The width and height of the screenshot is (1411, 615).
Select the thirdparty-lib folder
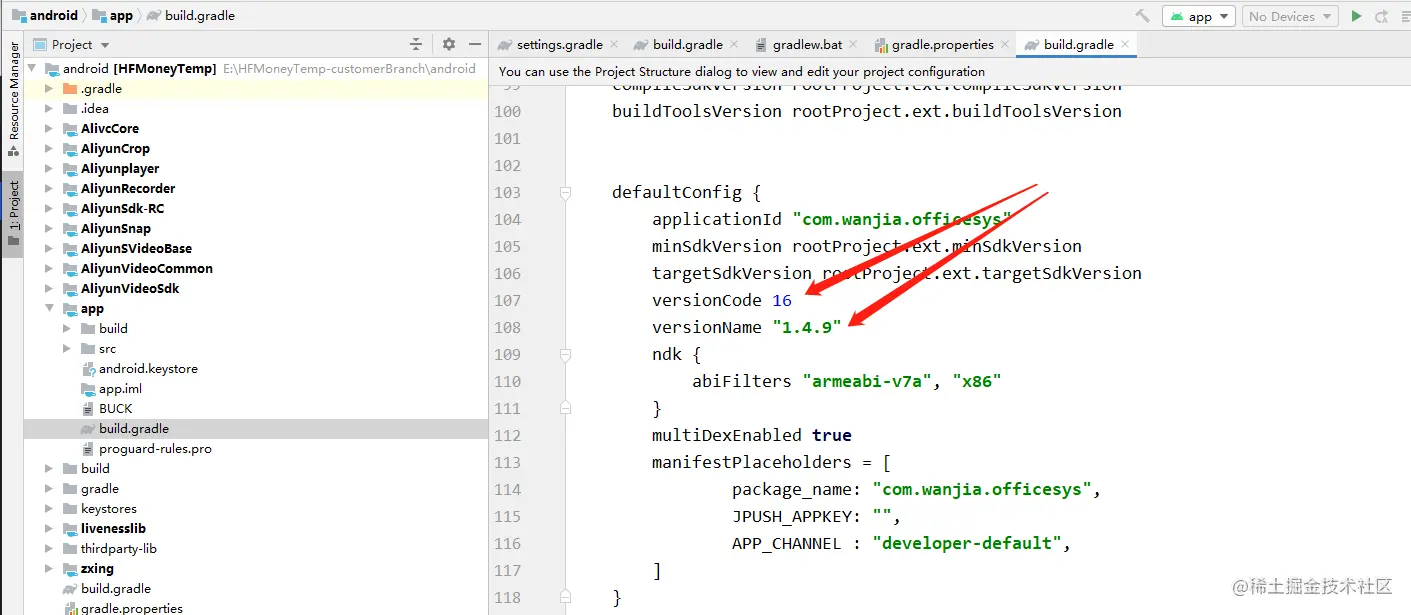[x=118, y=548]
